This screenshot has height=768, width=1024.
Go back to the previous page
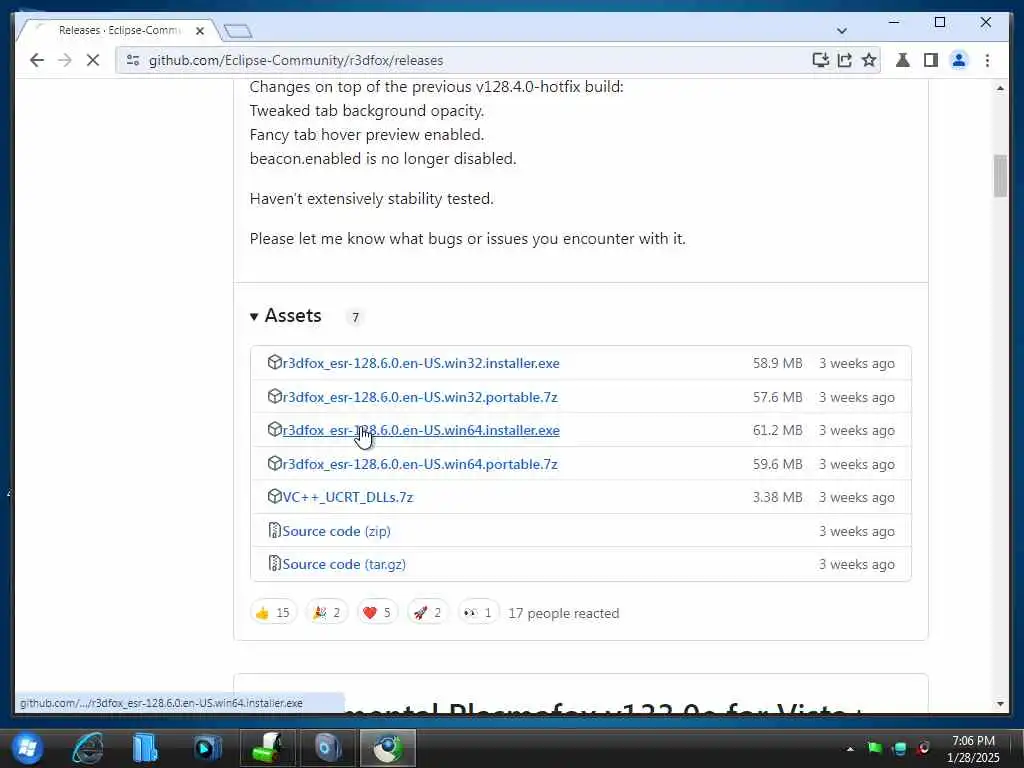pyautogui.click(x=37, y=60)
